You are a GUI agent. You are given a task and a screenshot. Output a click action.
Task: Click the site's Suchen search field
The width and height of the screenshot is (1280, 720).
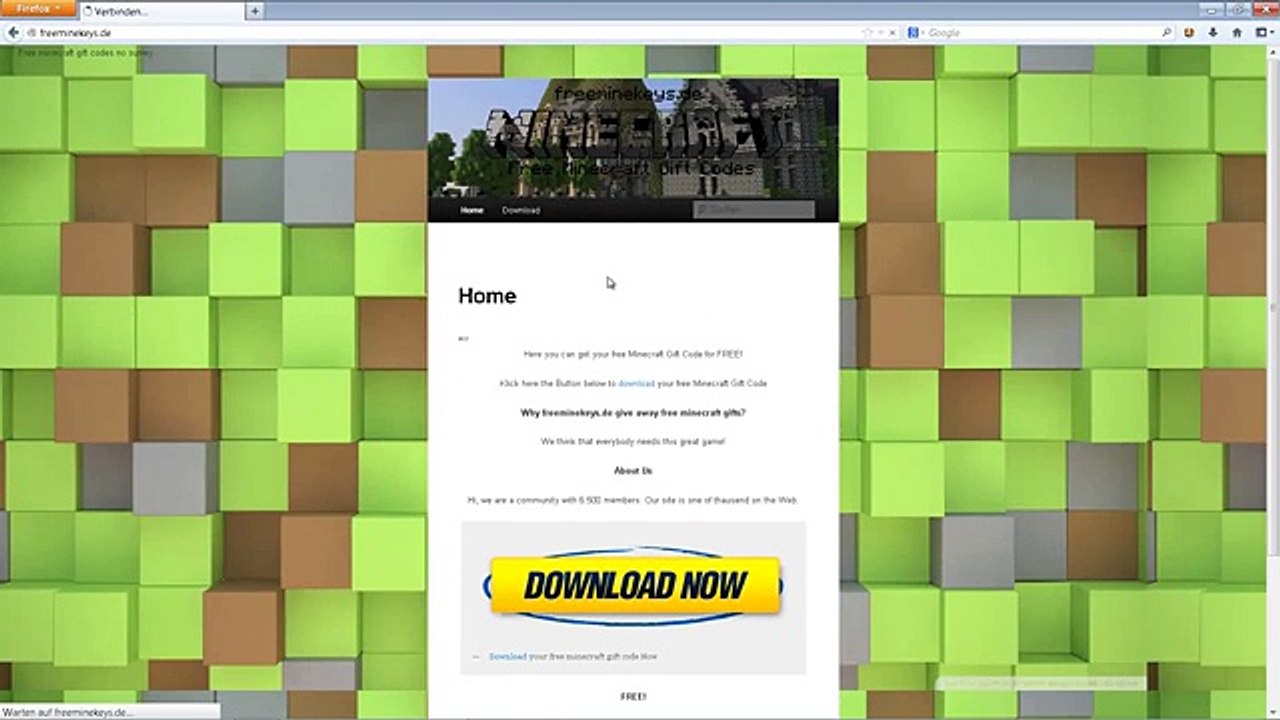(x=753, y=210)
